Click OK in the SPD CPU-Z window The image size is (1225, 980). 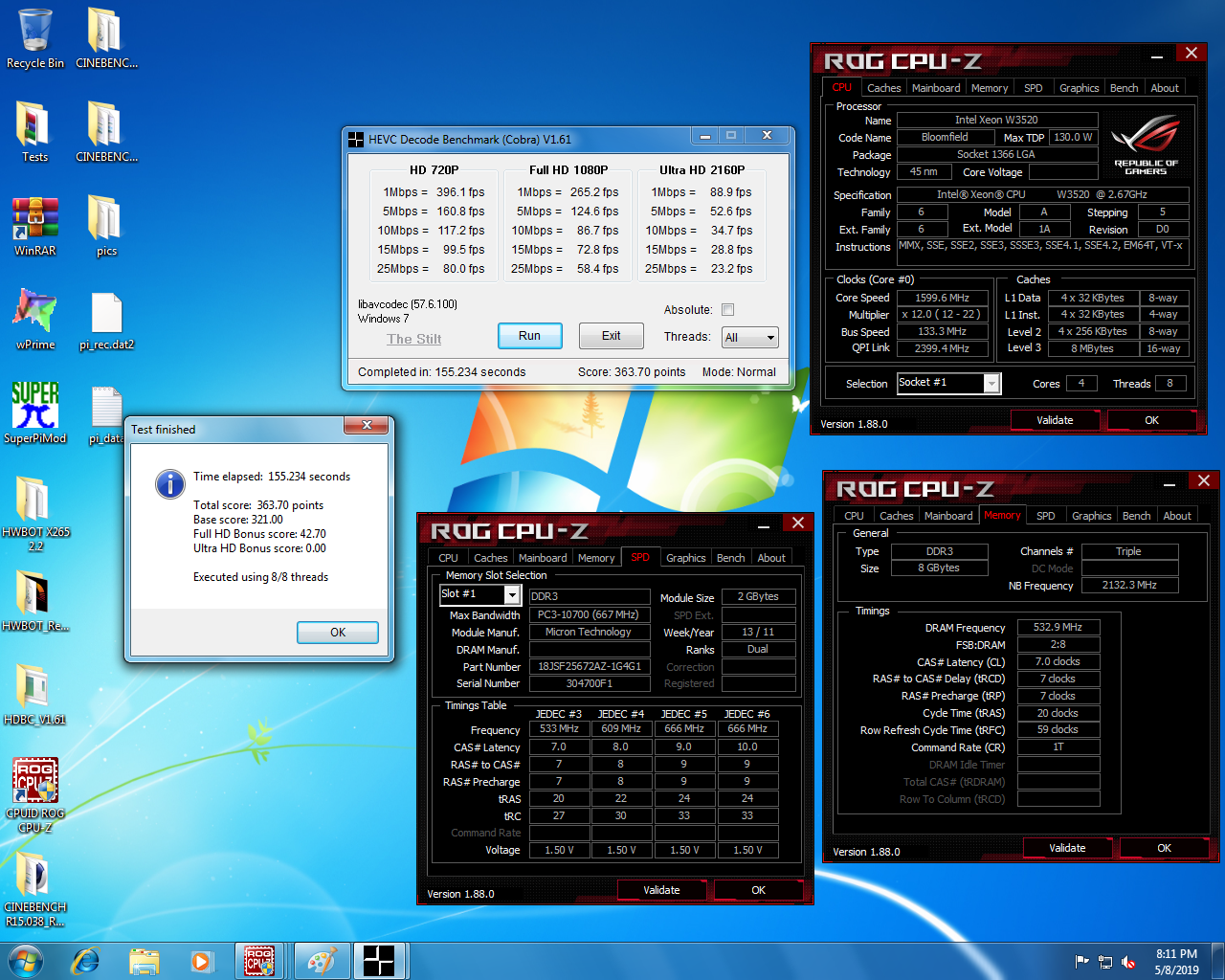point(758,890)
